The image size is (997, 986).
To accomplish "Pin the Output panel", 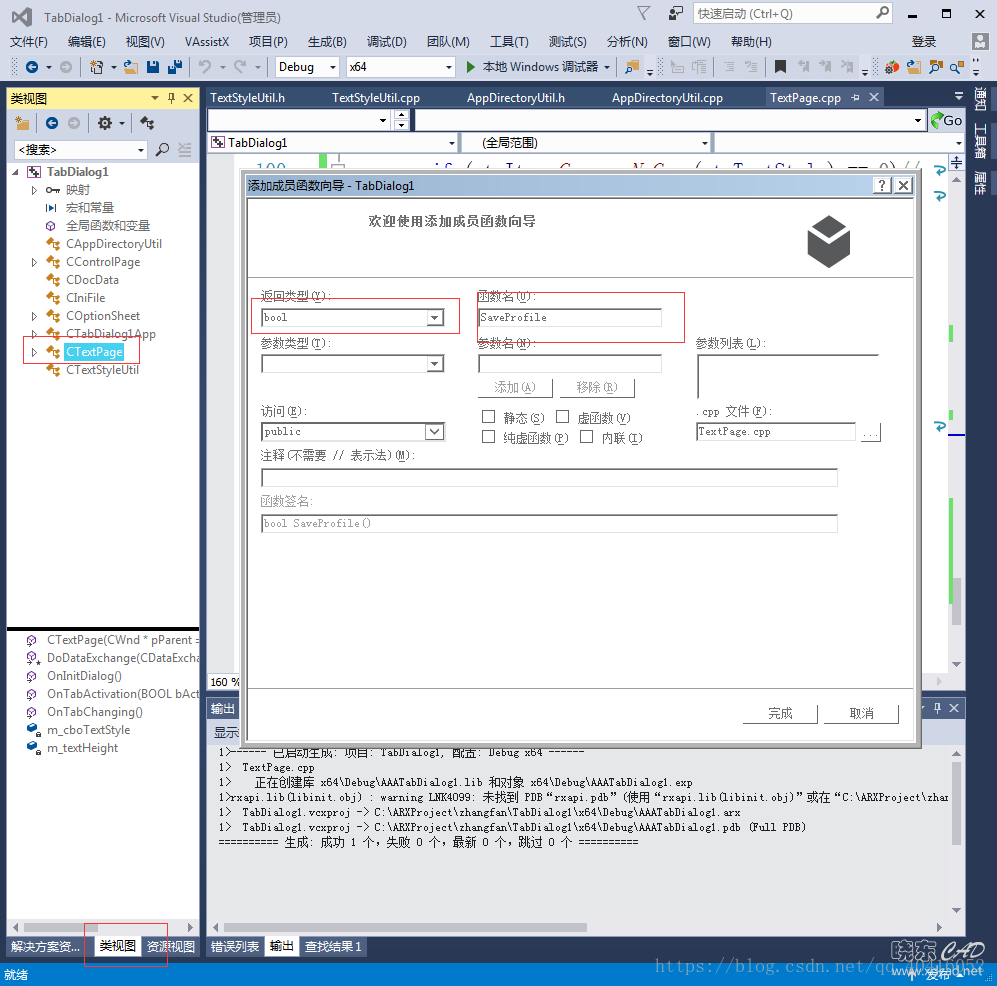I will pyautogui.click(x=937, y=708).
